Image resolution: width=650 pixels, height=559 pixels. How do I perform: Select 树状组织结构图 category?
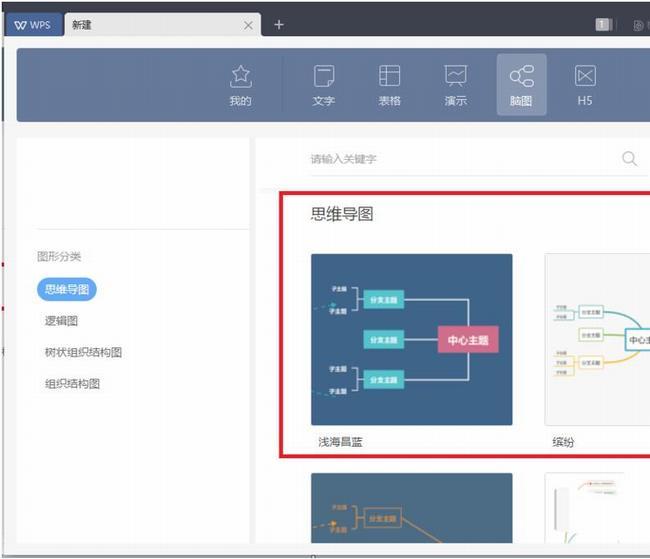point(83,352)
